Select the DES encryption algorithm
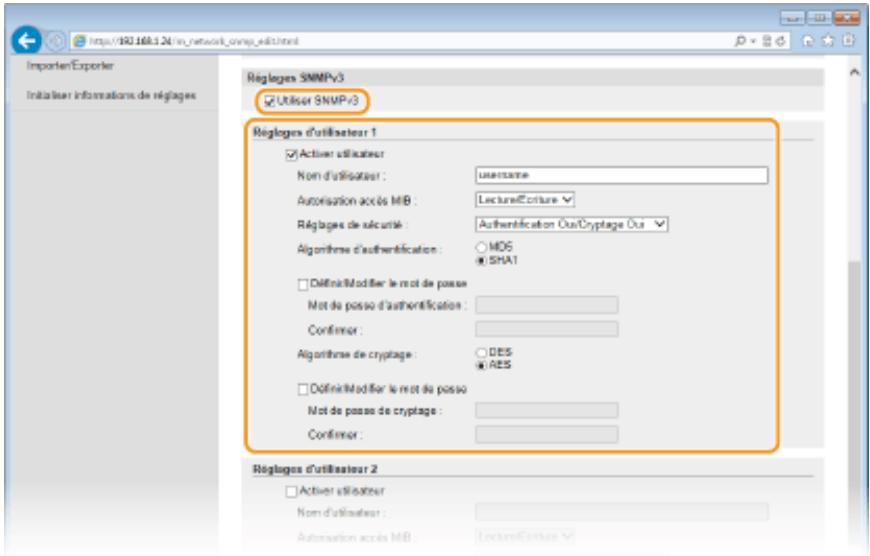 (481, 353)
